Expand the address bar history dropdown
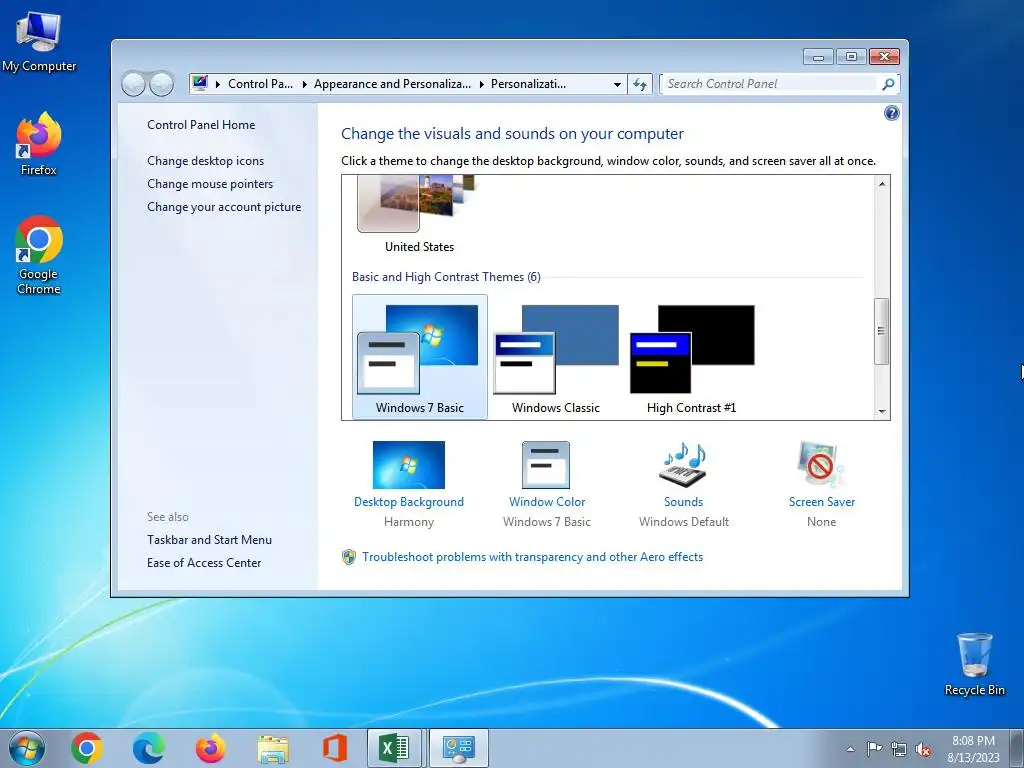Viewport: 1024px width, 768px height. (617, 84)
